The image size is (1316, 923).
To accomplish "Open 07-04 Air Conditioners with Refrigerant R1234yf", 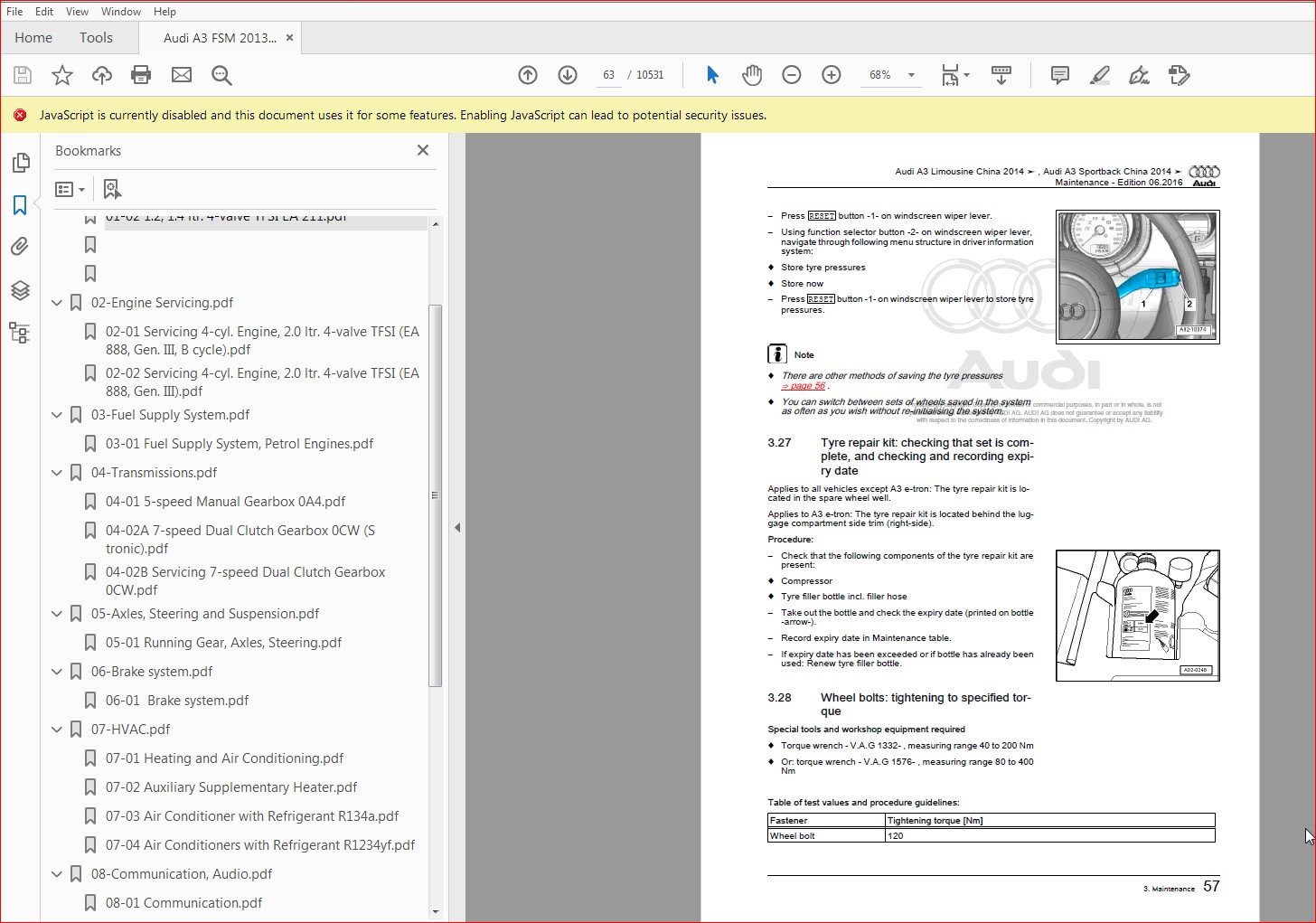I will click(260, 845).
